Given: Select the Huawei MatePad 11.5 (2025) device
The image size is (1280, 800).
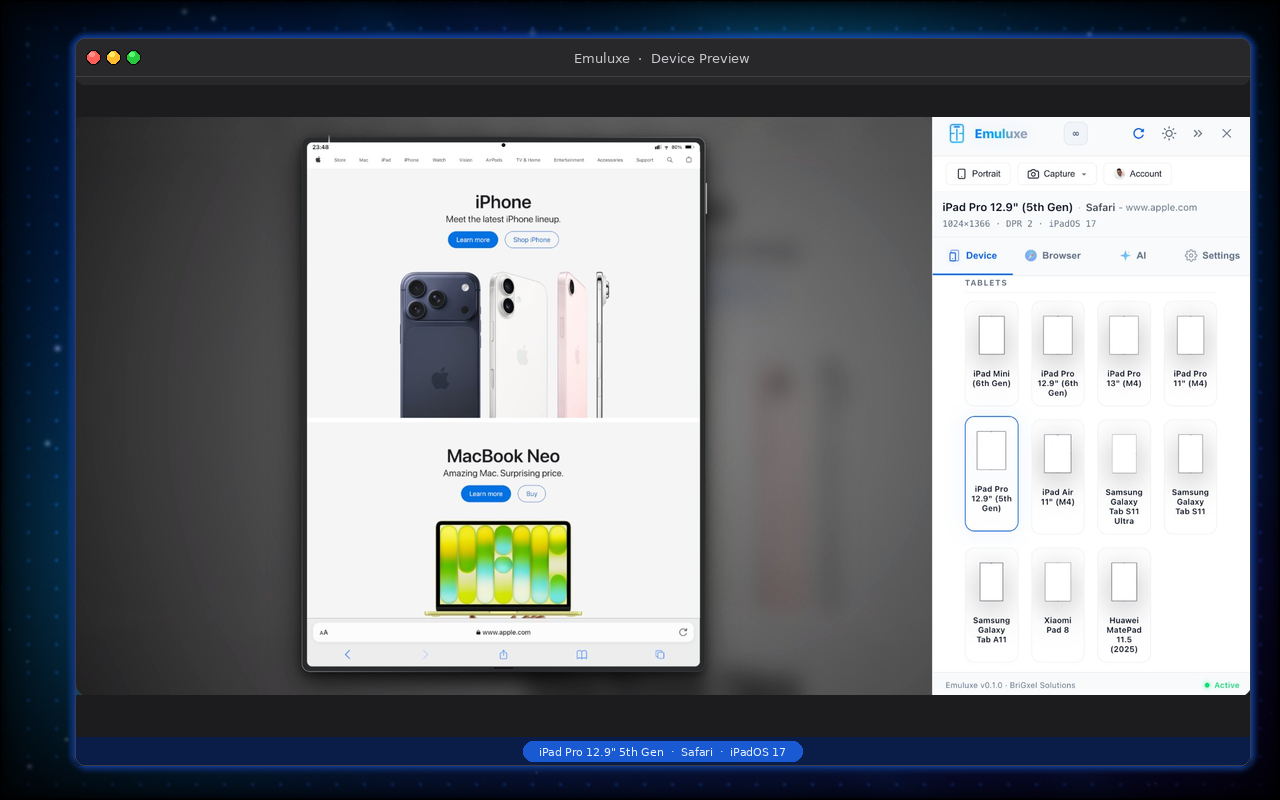Looking at the screenshot, I should pyautogui.click(x=1124, y=605).
